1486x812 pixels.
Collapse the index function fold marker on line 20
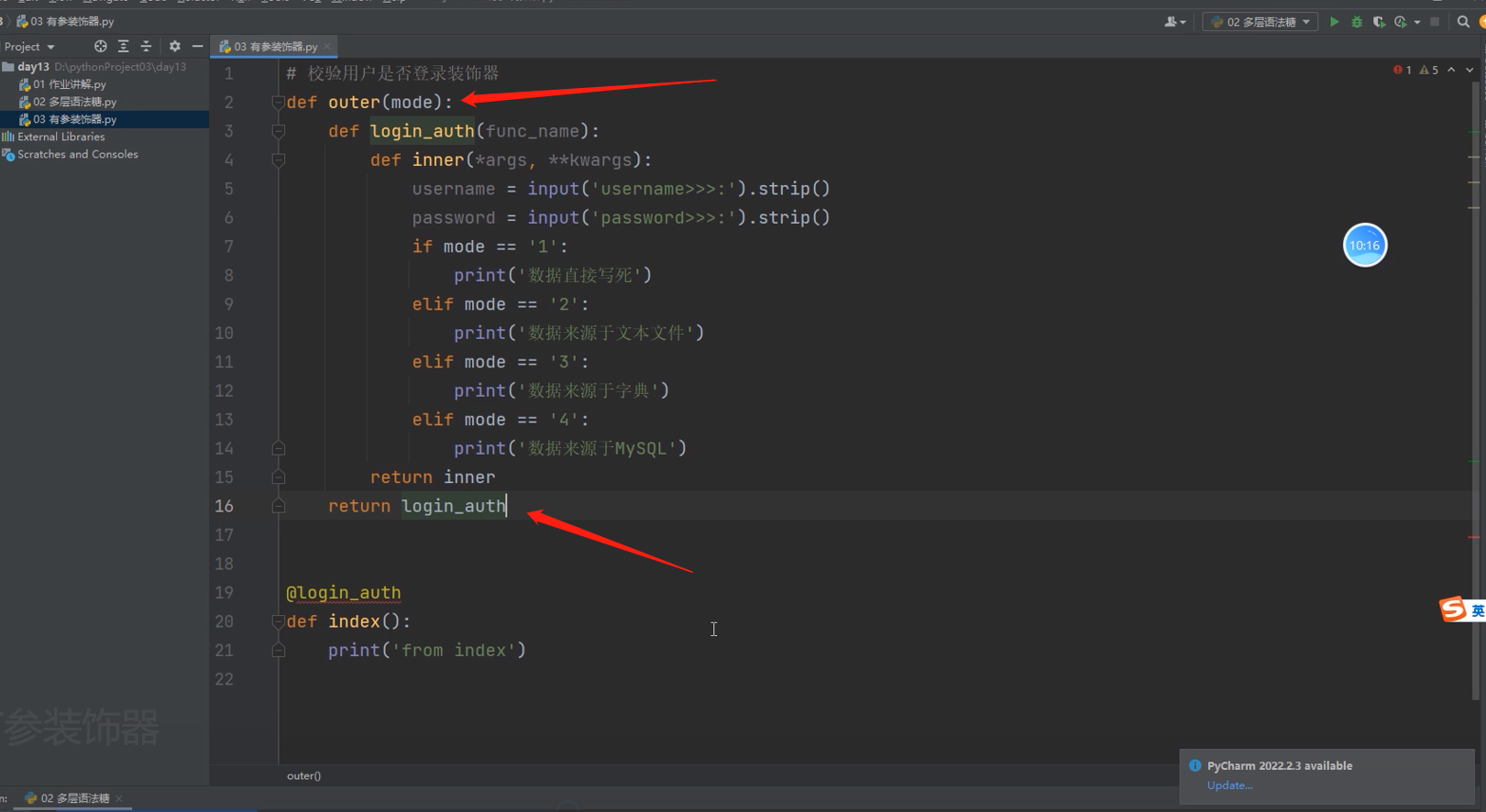click(279, 621)
